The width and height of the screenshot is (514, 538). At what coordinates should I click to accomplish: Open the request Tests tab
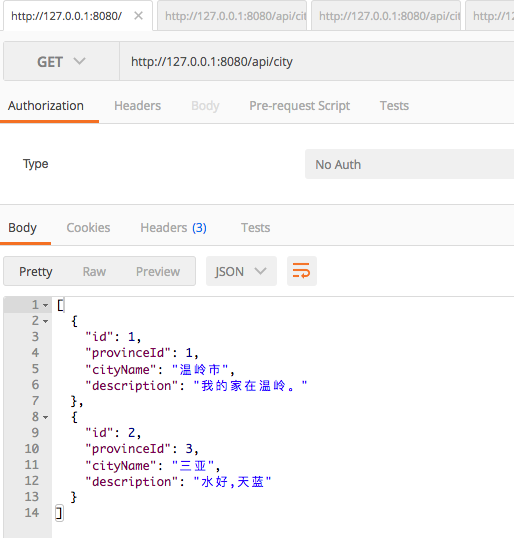394,106
